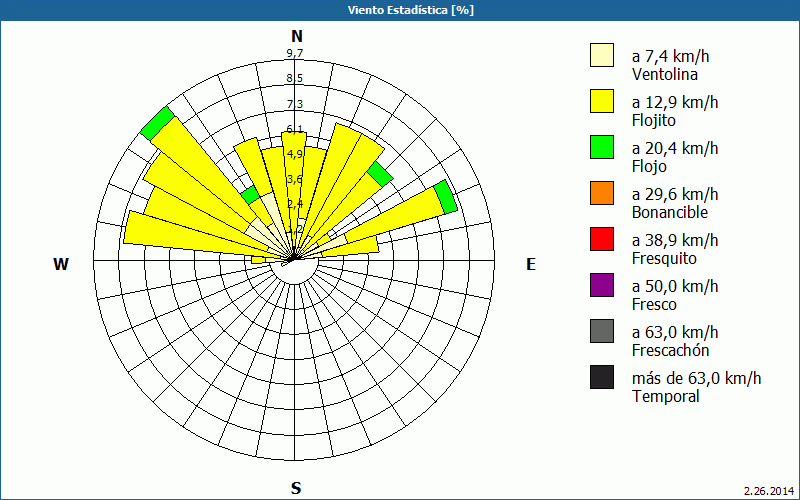Click the green tip of the northeast bar
Screen dimensions: 800x500
(380, 174)
